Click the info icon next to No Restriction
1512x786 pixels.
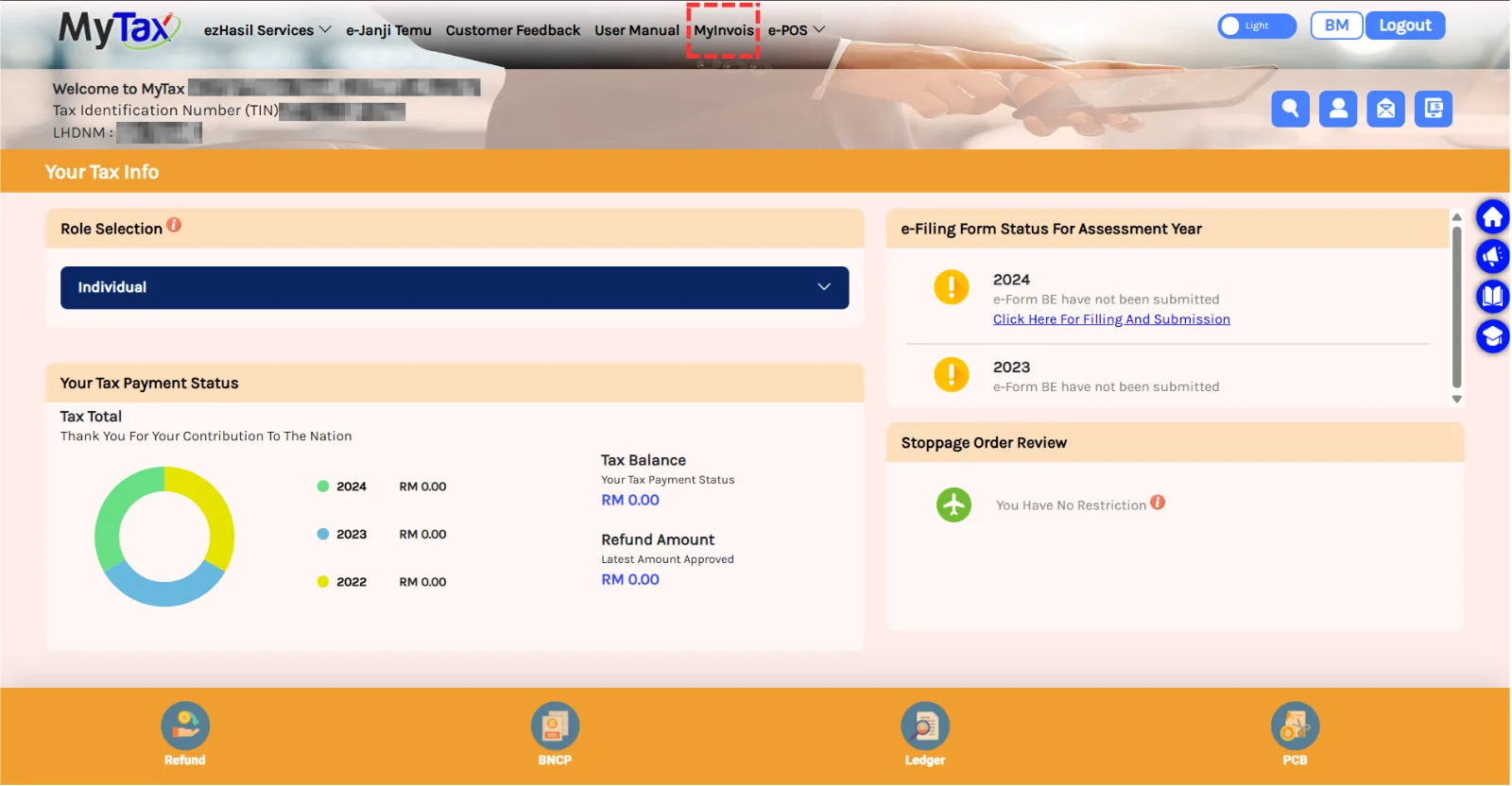click(1158, 503)
